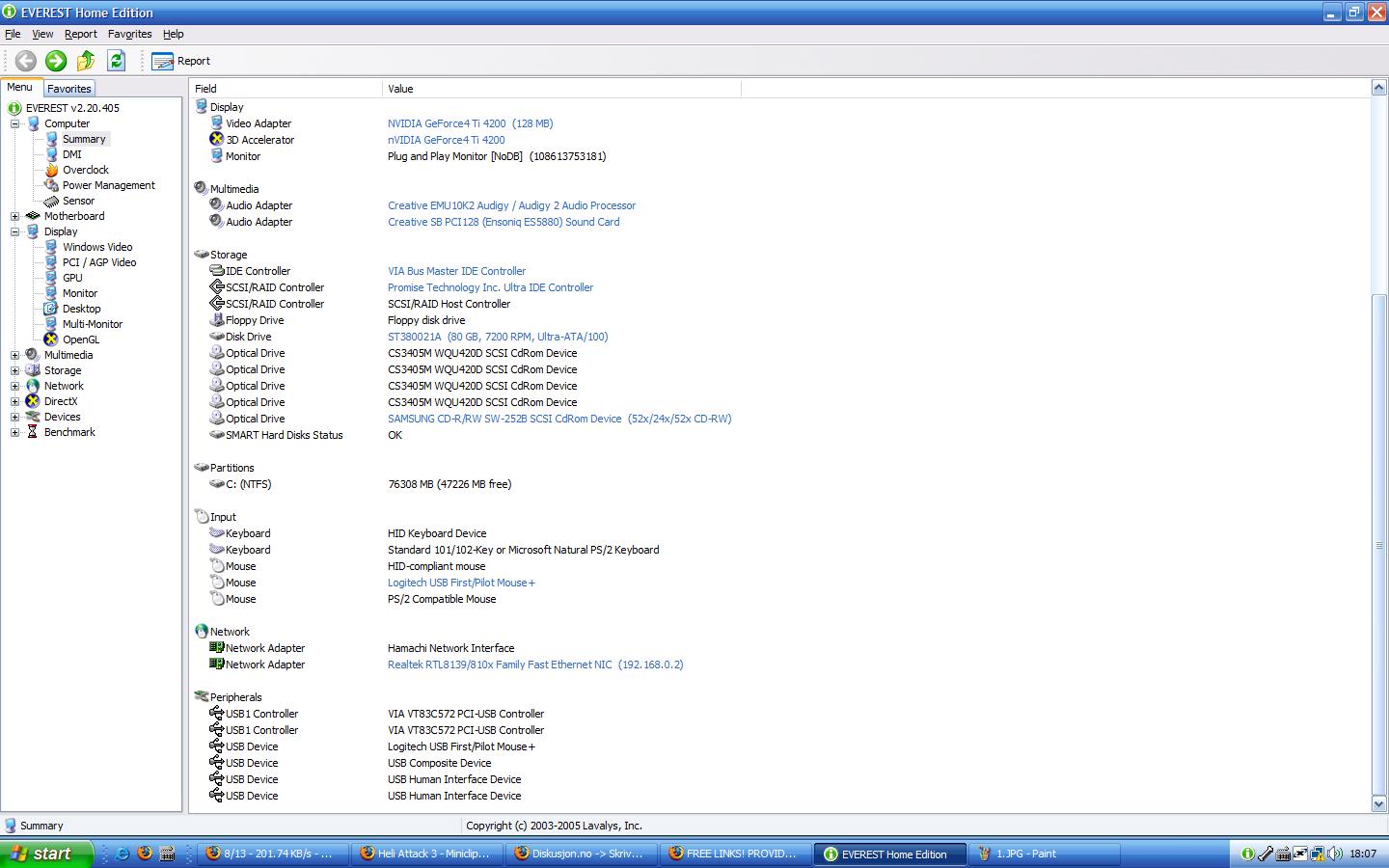Screen dimensions: 1389x868
Task: Open Logitech USB First/Pilot Mouse+ input link
Action: (461, 583)
